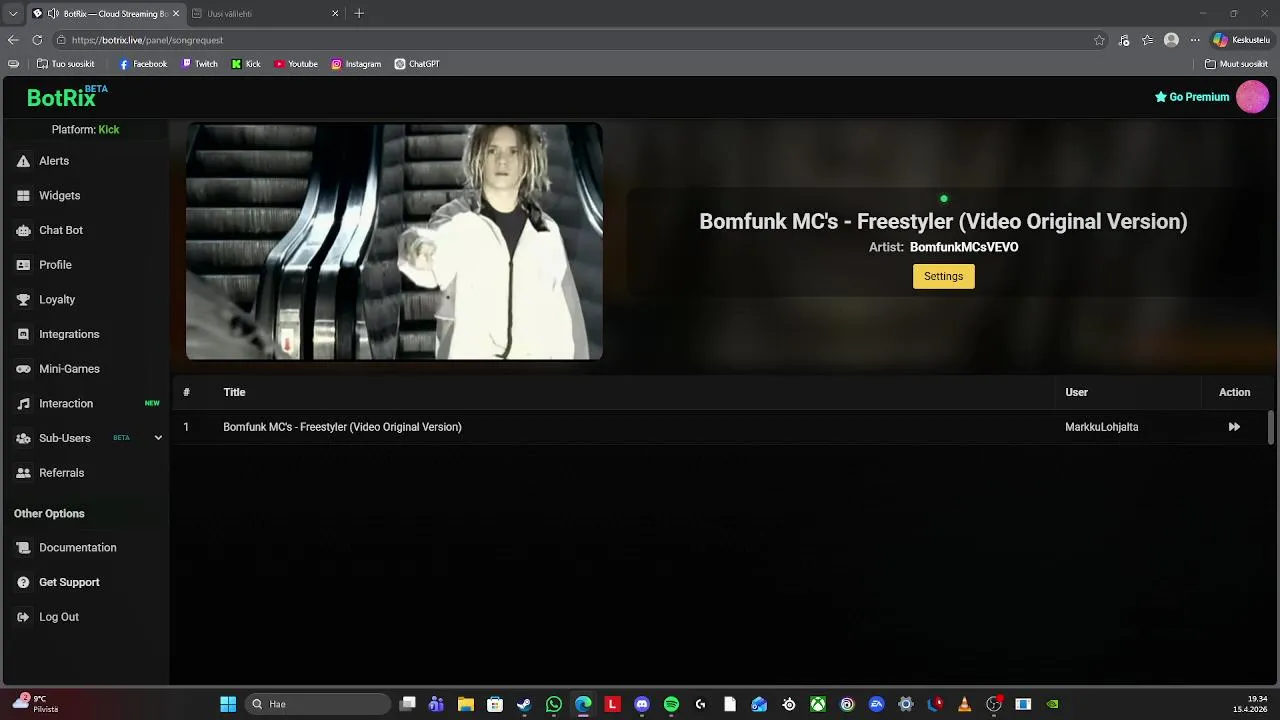Open Referrals from the sidebar

click(x=61, y=473)
